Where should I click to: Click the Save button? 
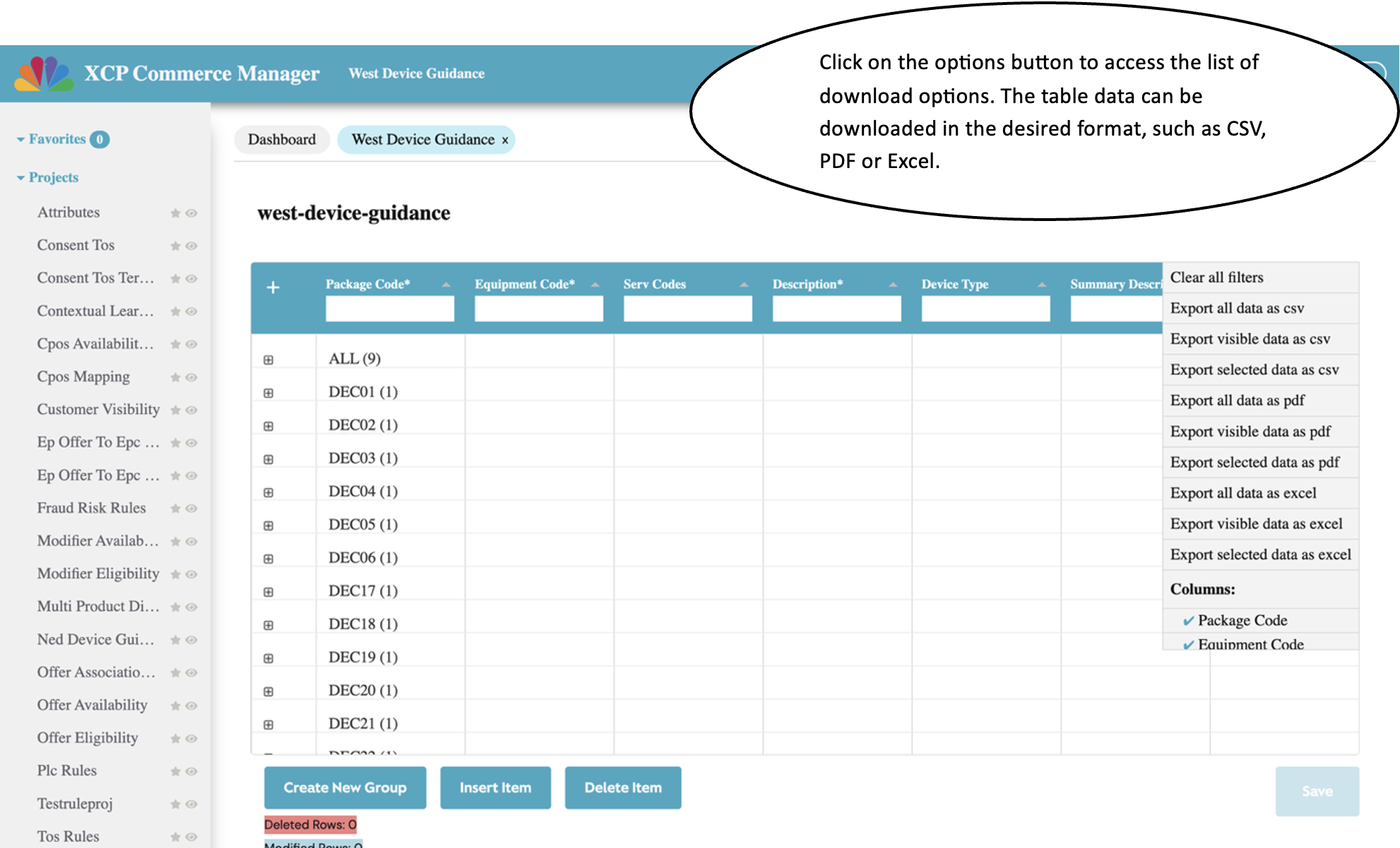click(x=1317, y=792)
